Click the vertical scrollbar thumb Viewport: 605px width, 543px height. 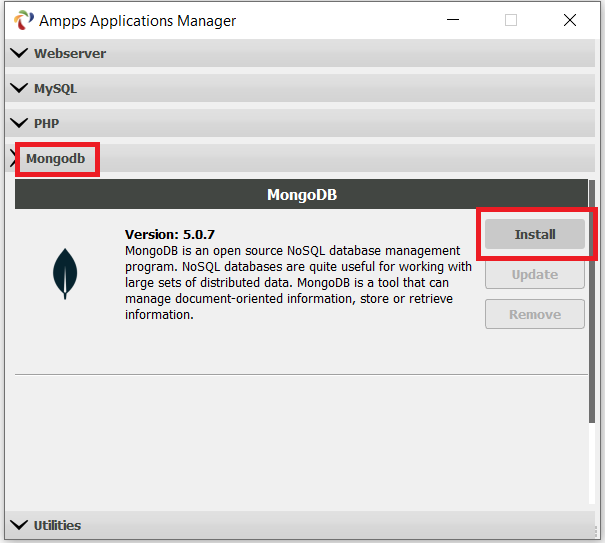click(592, 301)
